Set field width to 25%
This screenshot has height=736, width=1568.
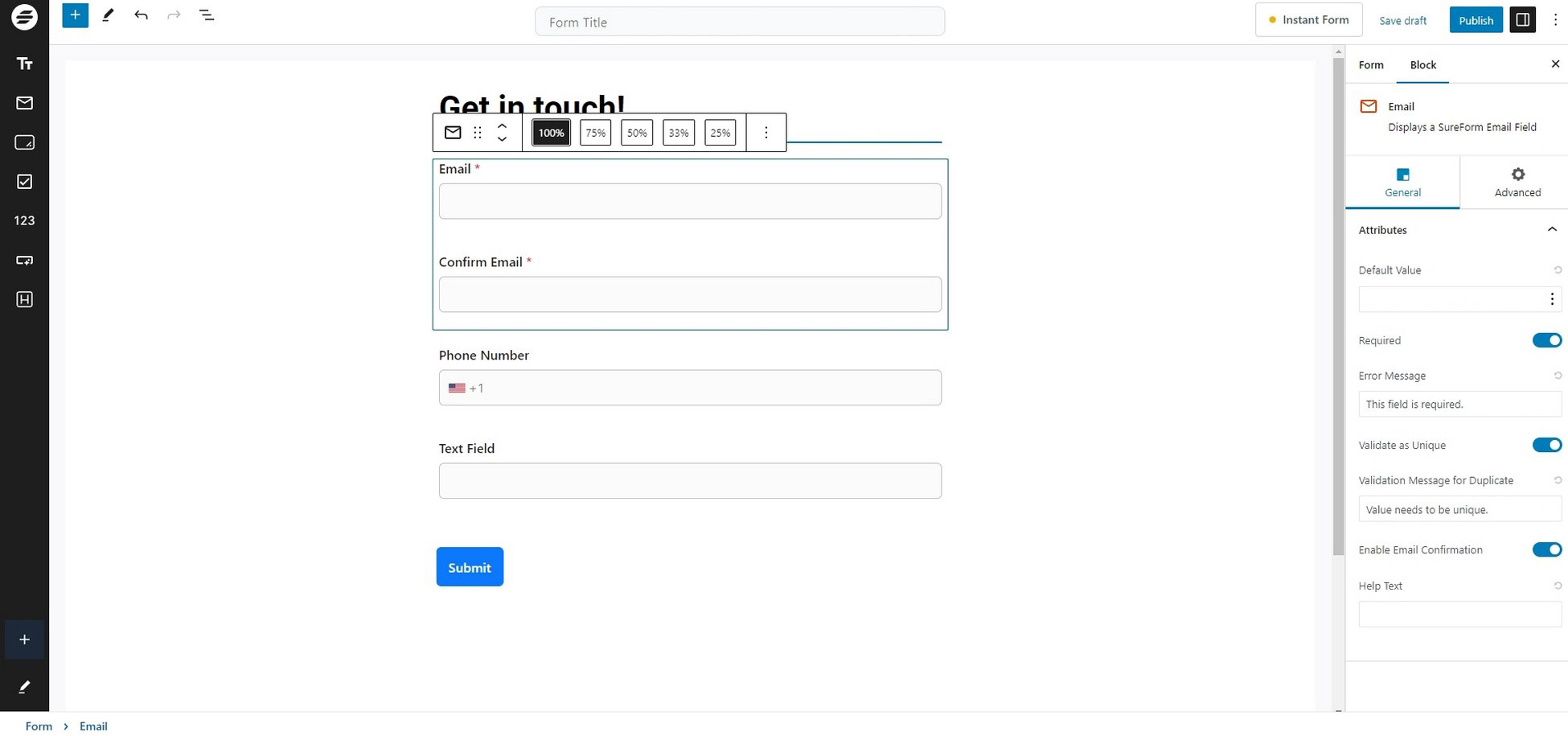point(720,133)
